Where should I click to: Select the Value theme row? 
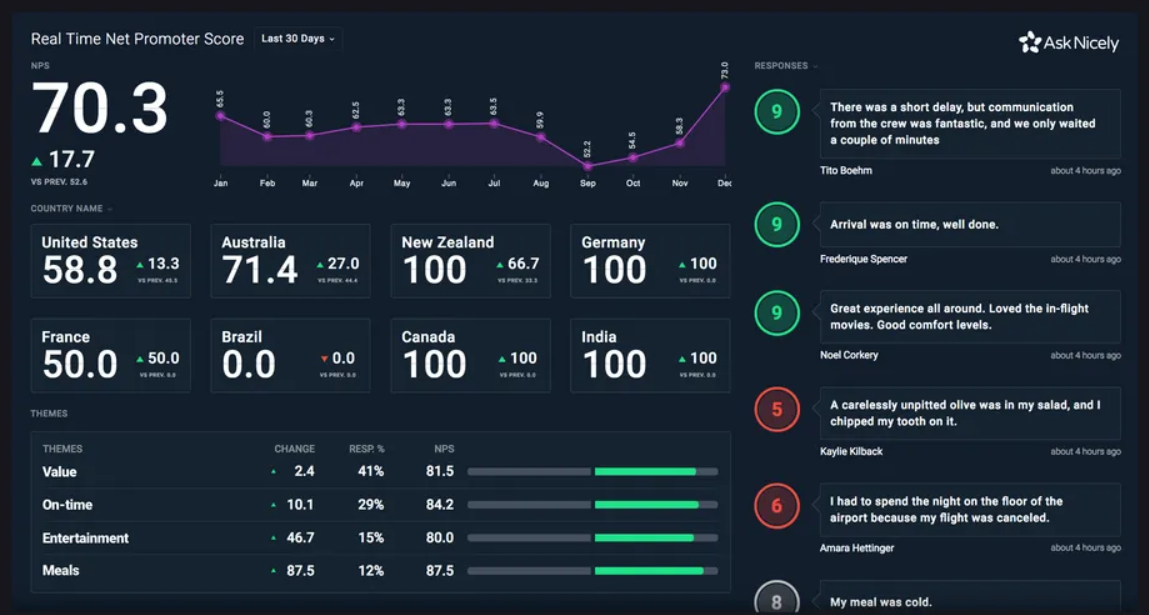[x=380, y=471]
